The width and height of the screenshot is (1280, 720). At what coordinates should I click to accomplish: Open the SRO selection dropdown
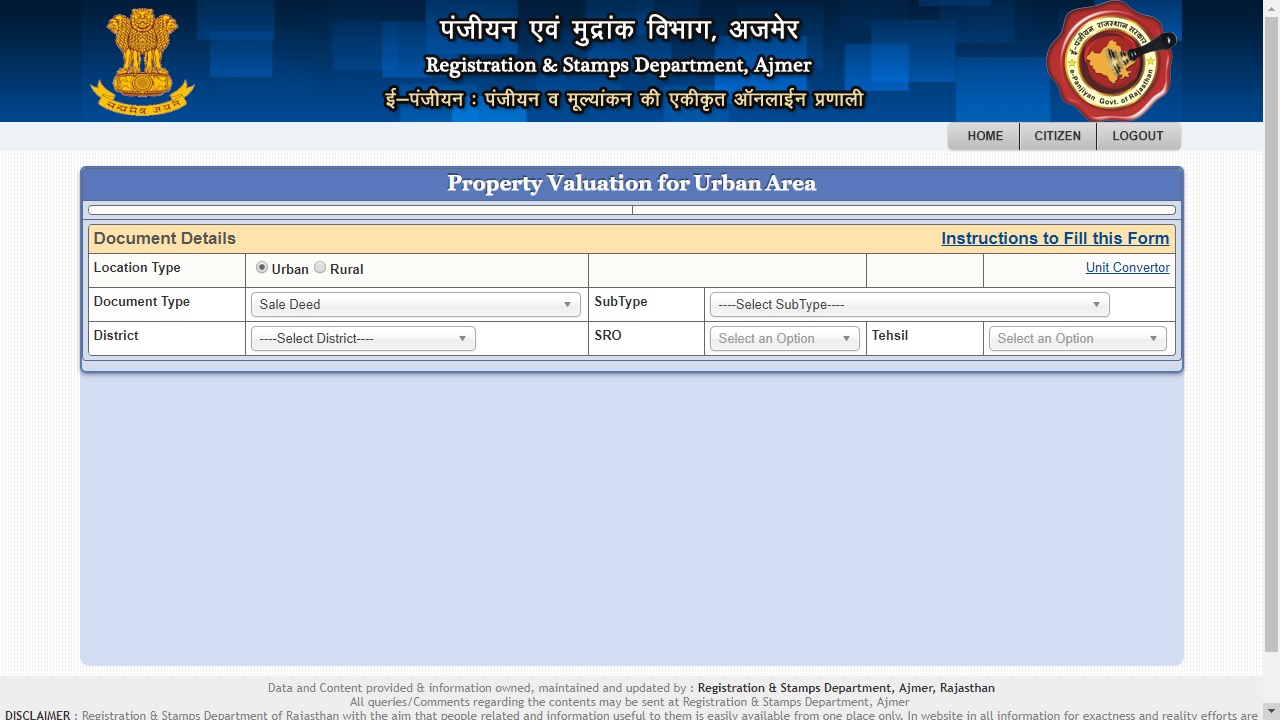tap(784, 338)
